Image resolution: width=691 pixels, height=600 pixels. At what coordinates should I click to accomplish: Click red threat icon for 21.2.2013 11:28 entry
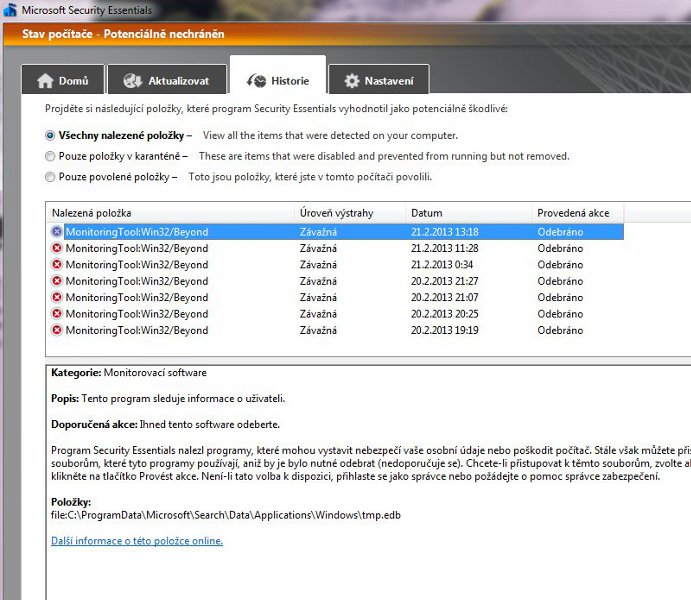[x=57, y=249]
